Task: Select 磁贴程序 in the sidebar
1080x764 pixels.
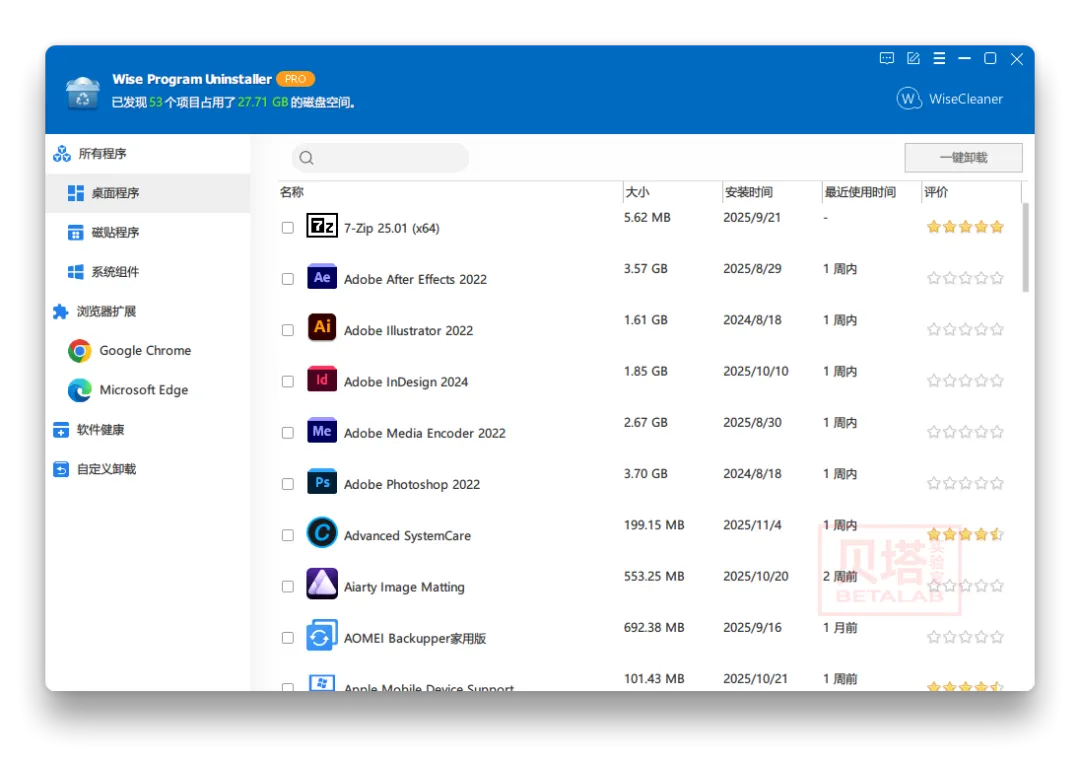Action: click(x=148, y=233)
